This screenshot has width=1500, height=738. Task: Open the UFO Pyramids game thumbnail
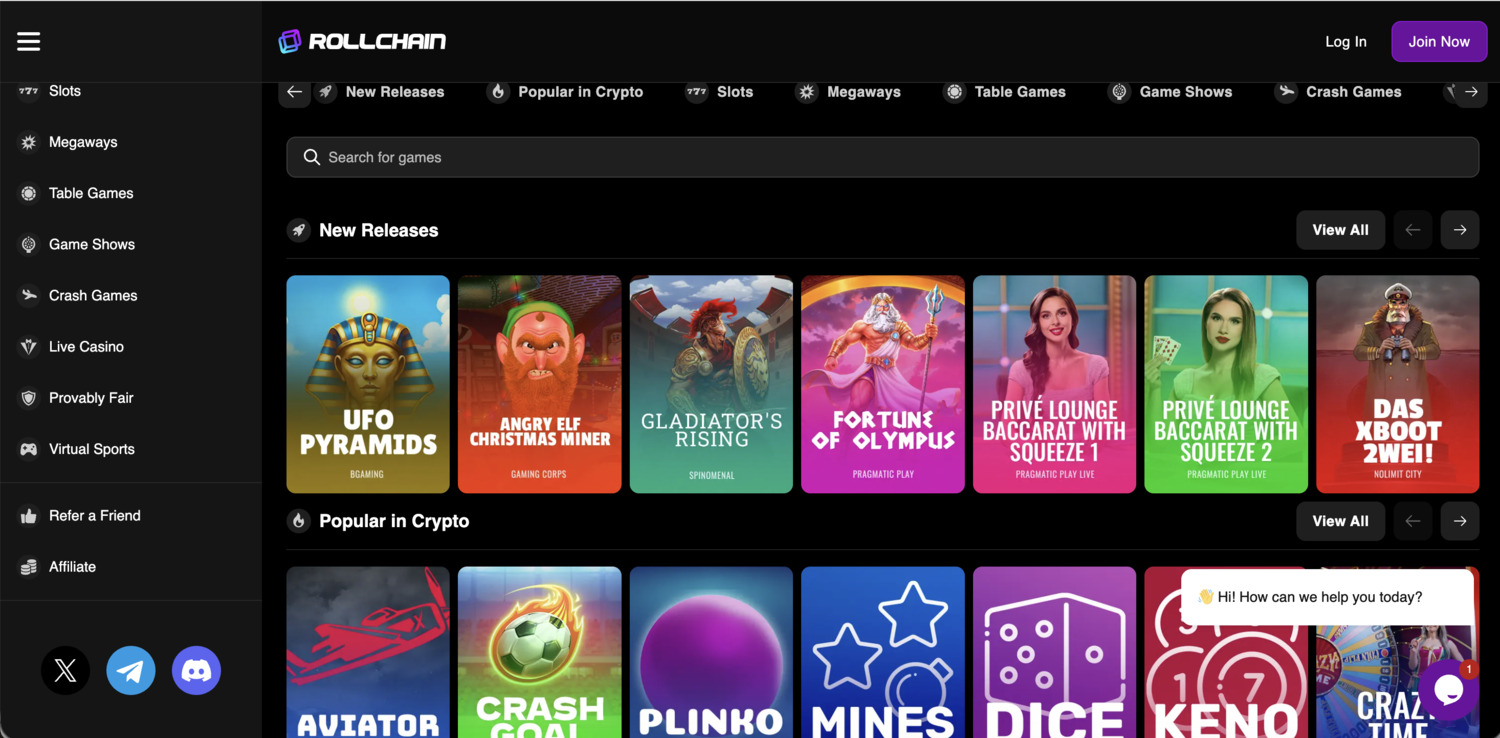pos(367,384)
